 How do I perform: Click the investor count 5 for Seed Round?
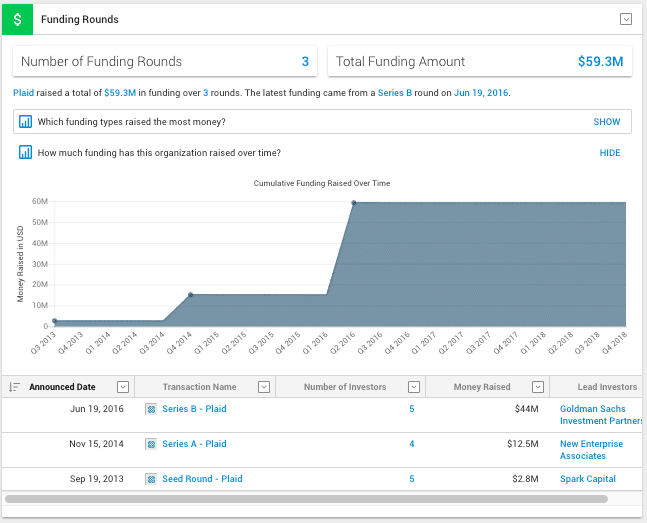point(412,479)
